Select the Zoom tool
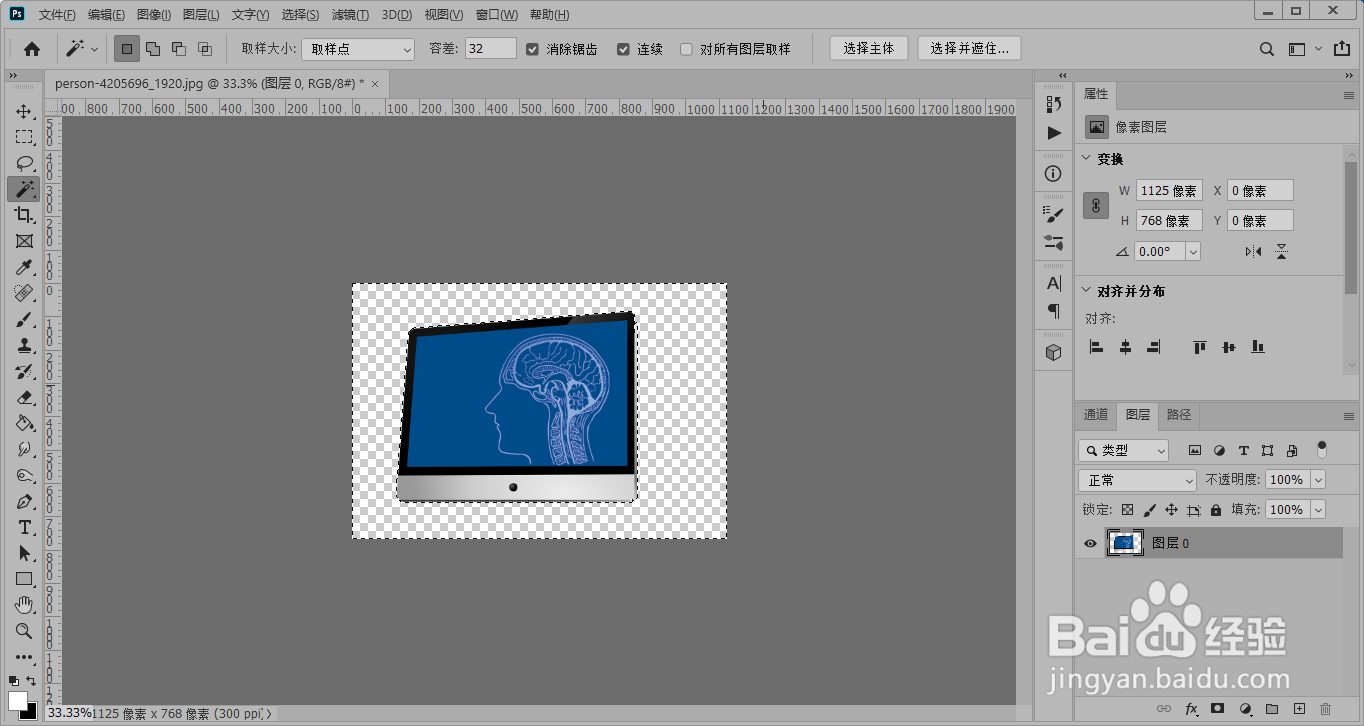Screen dimensions: 1364x726 24,631
